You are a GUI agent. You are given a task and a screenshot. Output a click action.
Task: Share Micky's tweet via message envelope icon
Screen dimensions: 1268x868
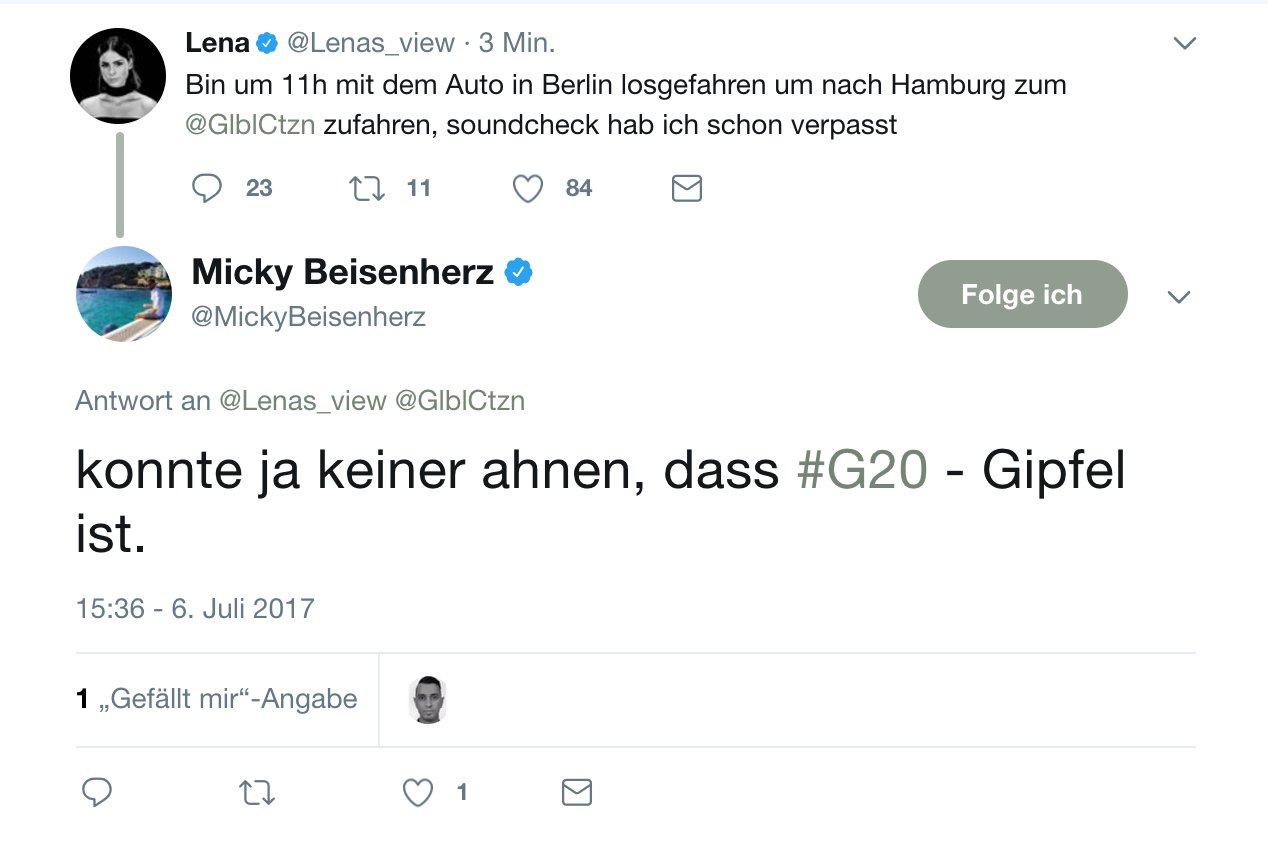coord(577,793)
